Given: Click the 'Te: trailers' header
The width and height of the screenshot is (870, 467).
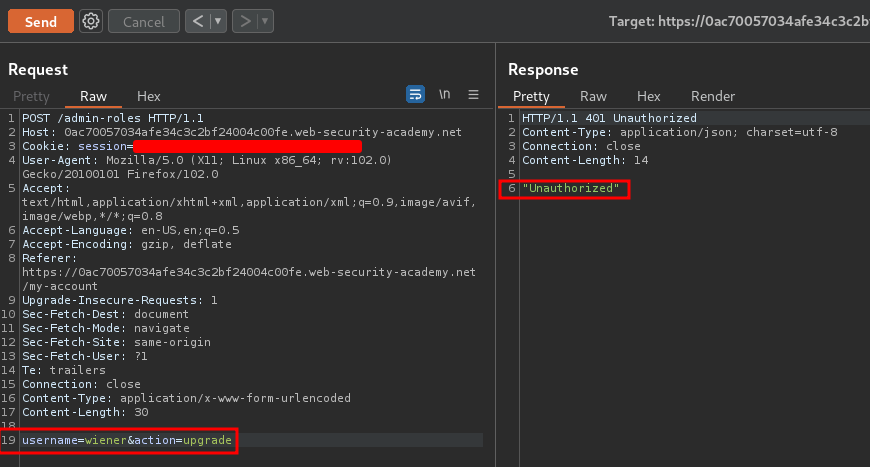Looking at the screenshot, I should tap(64, 370).
